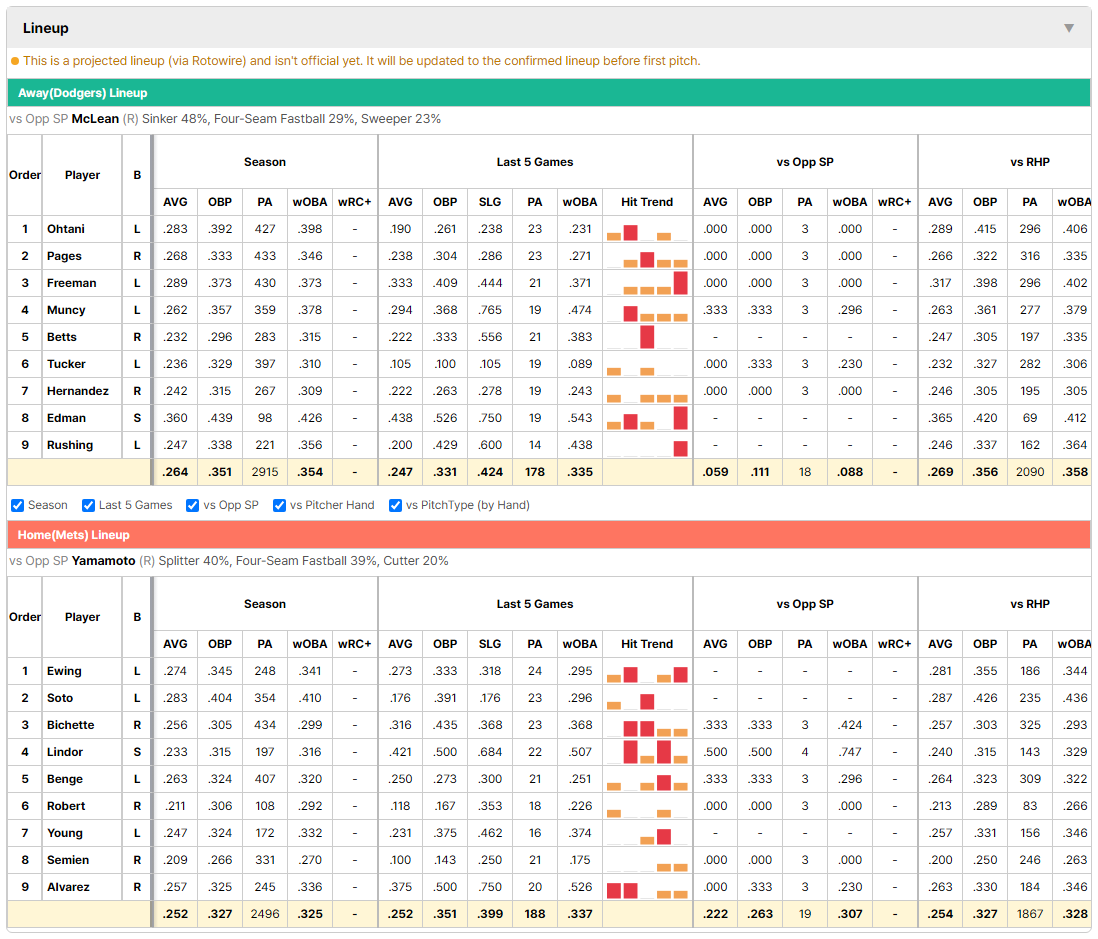The image size is (1098, 939).
Task: Click the orange projected lineup notice dot
Action: pos(15,62)
